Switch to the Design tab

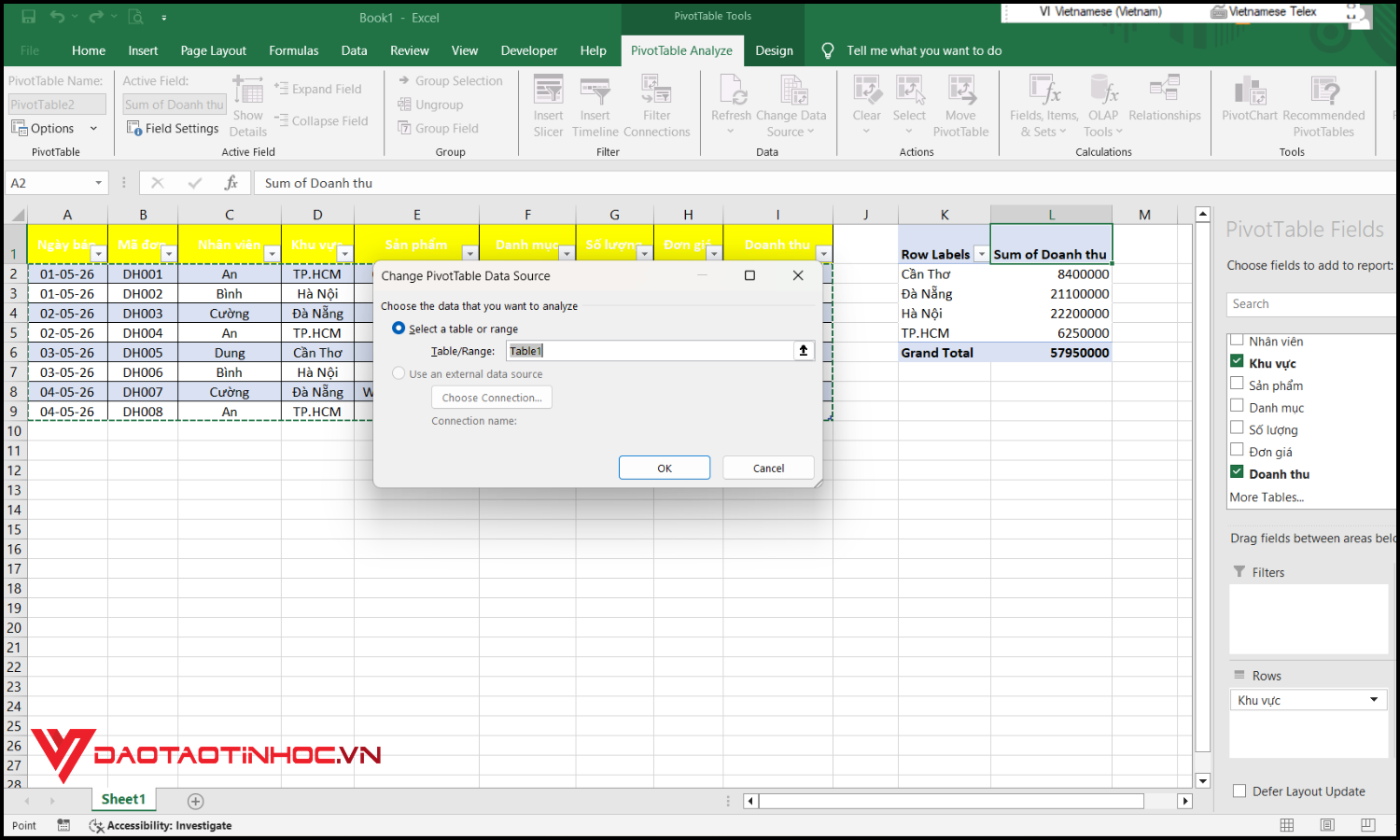774,50
